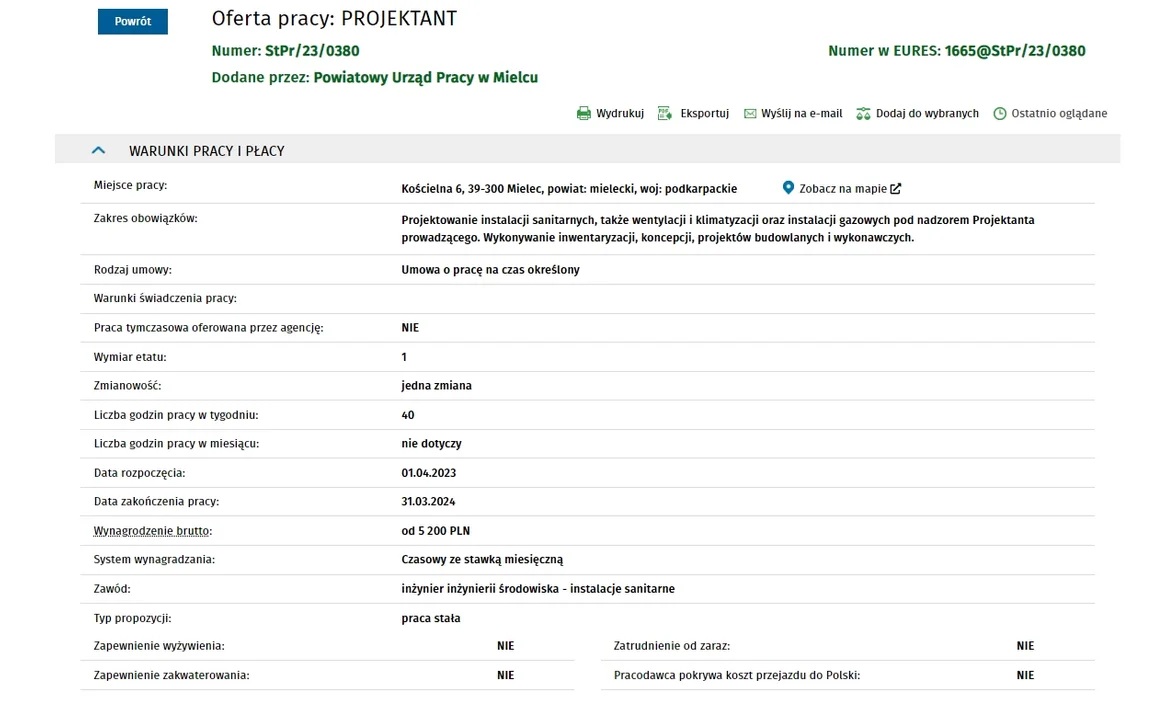Open the Zobacz na mapie link
1165x720 pixels.
point(843,189)
